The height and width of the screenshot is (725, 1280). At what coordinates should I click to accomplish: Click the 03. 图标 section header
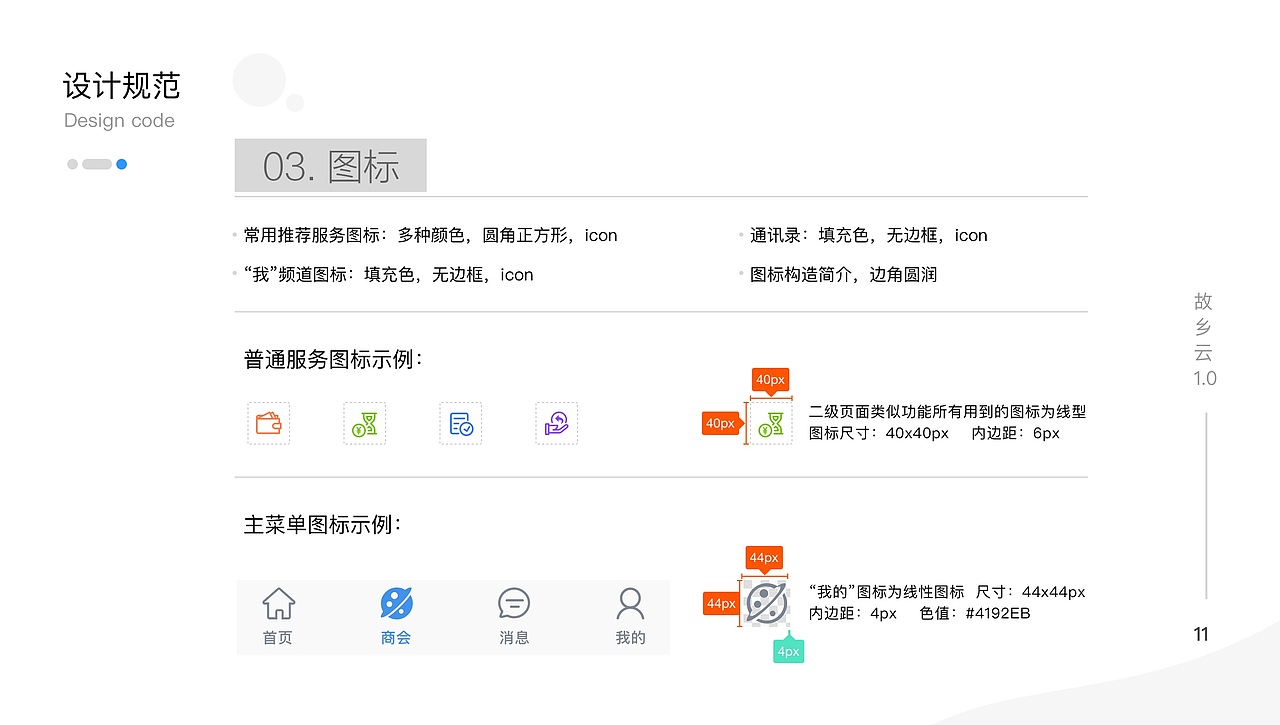pos(330,166)
